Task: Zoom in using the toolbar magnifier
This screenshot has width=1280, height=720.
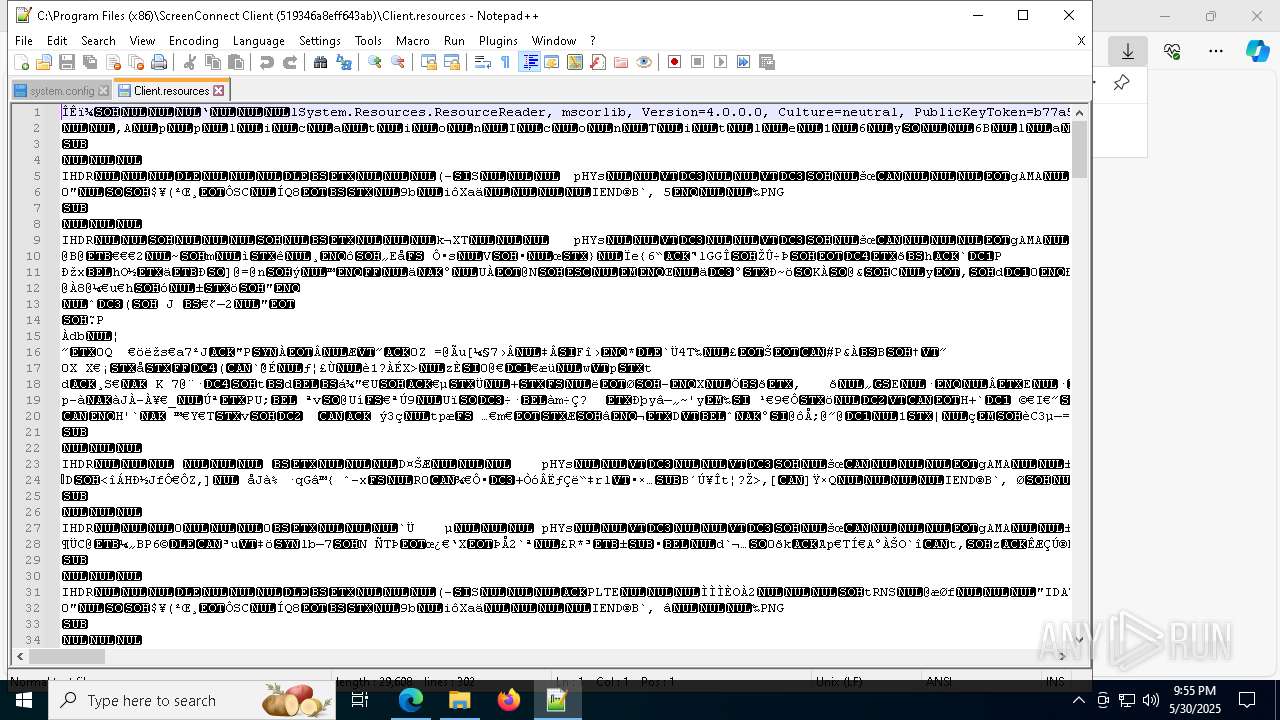Action: [x=375, y=62]
